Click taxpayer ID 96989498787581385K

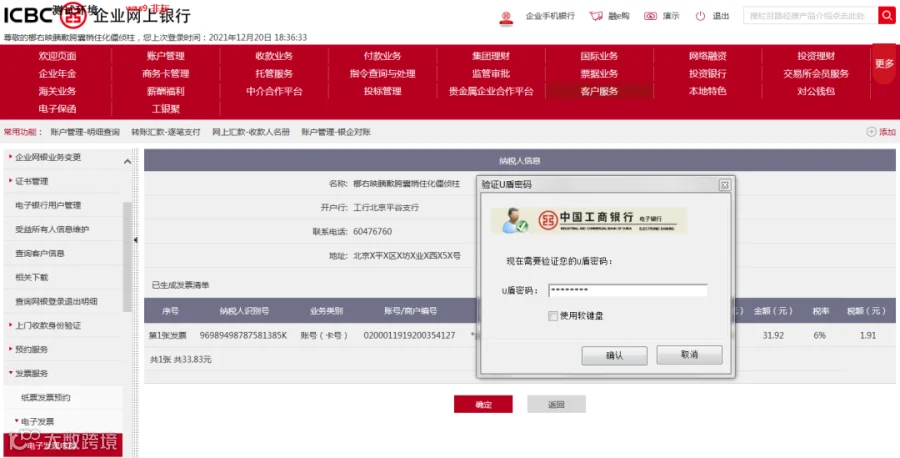pos(243,335)
